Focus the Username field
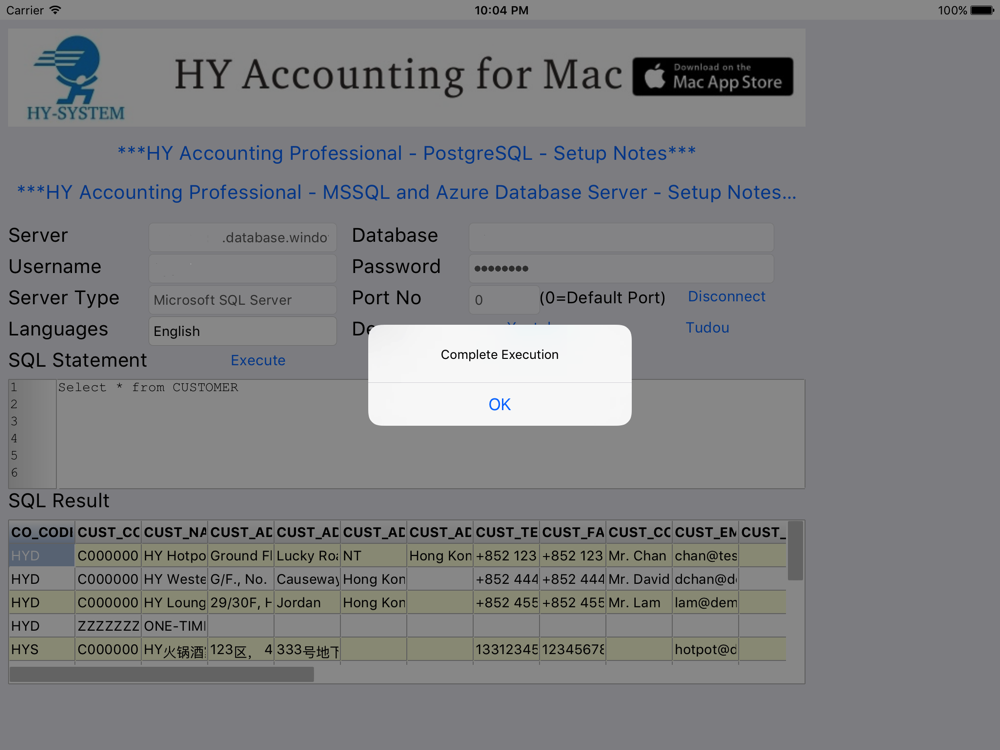 point(242,268)
